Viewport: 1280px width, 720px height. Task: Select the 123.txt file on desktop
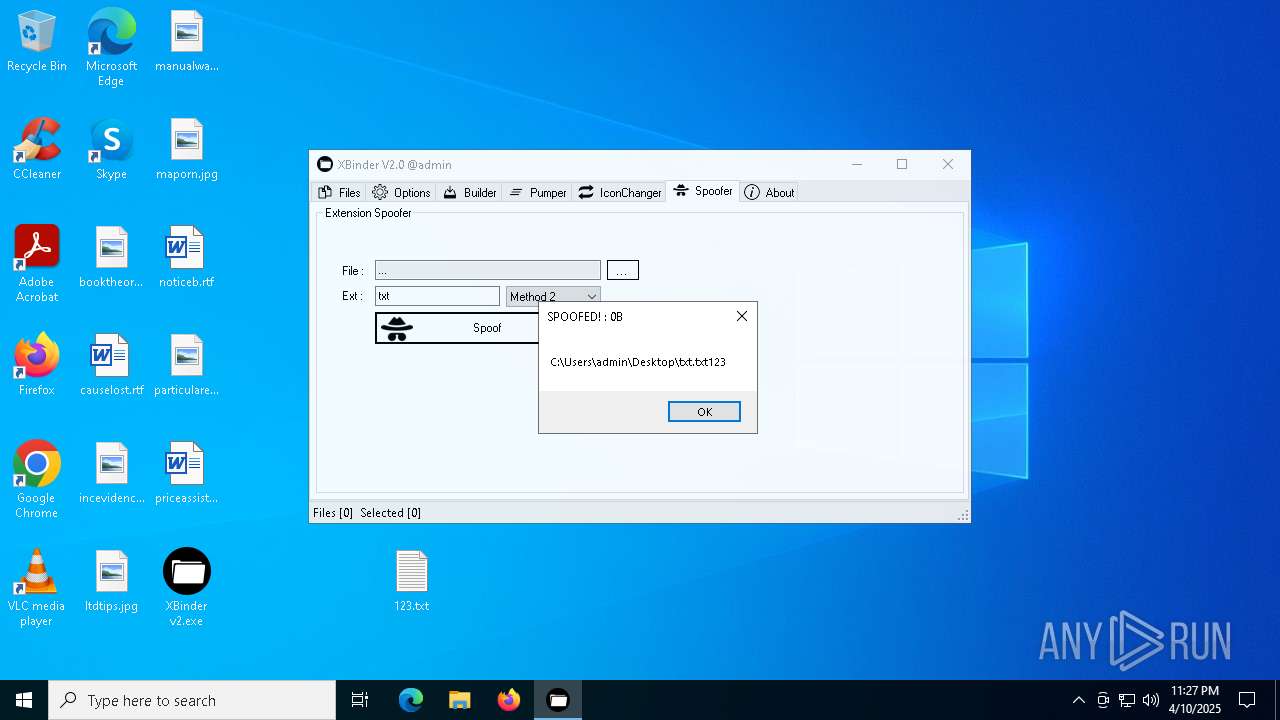[x=411, y=582]
